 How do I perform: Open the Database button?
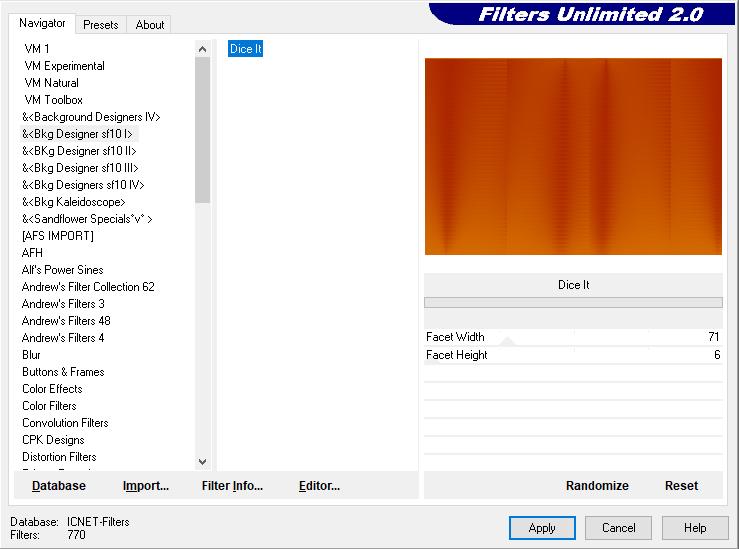point(59,485)
